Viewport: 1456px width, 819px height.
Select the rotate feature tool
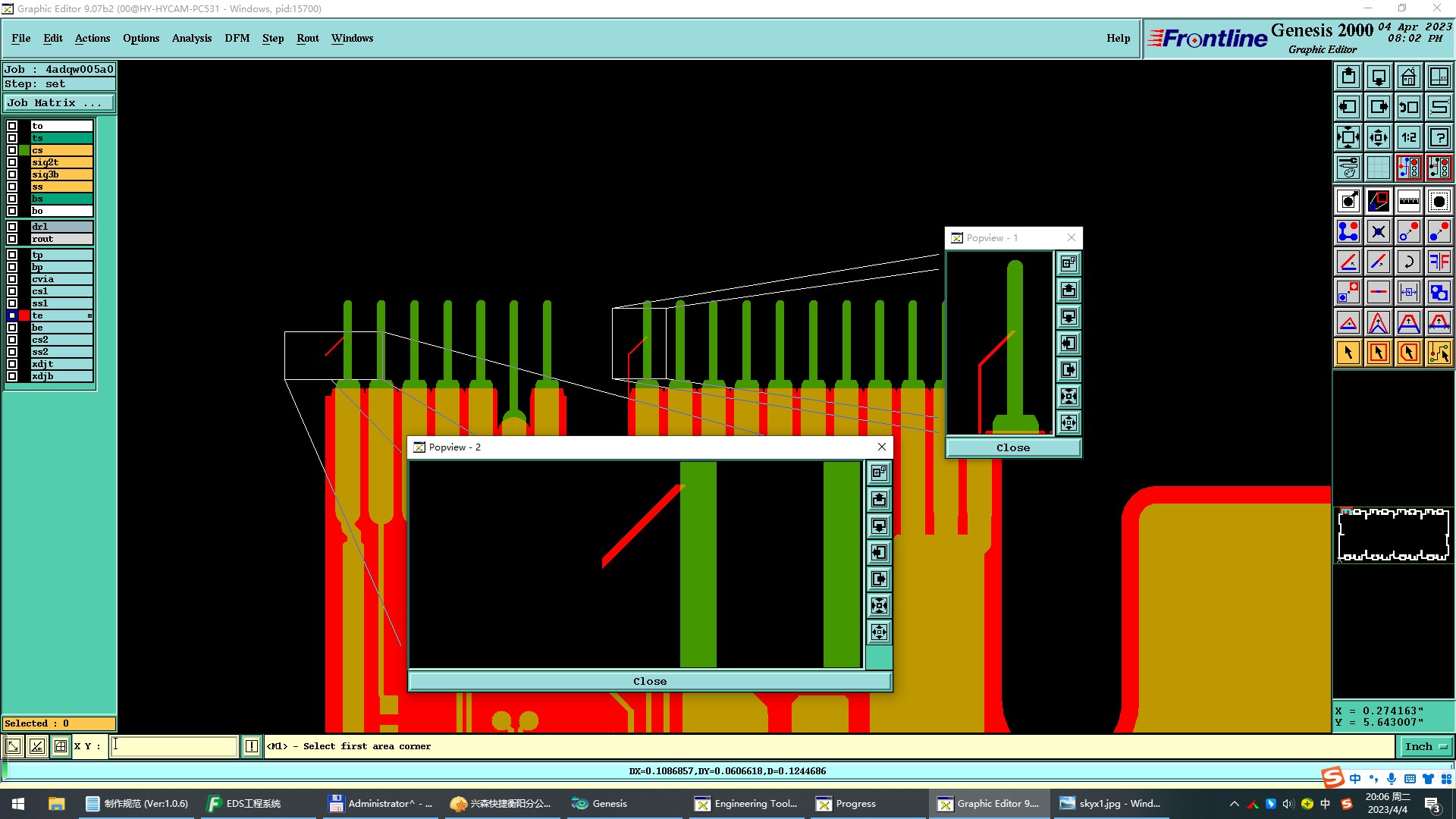(1408, 262)
